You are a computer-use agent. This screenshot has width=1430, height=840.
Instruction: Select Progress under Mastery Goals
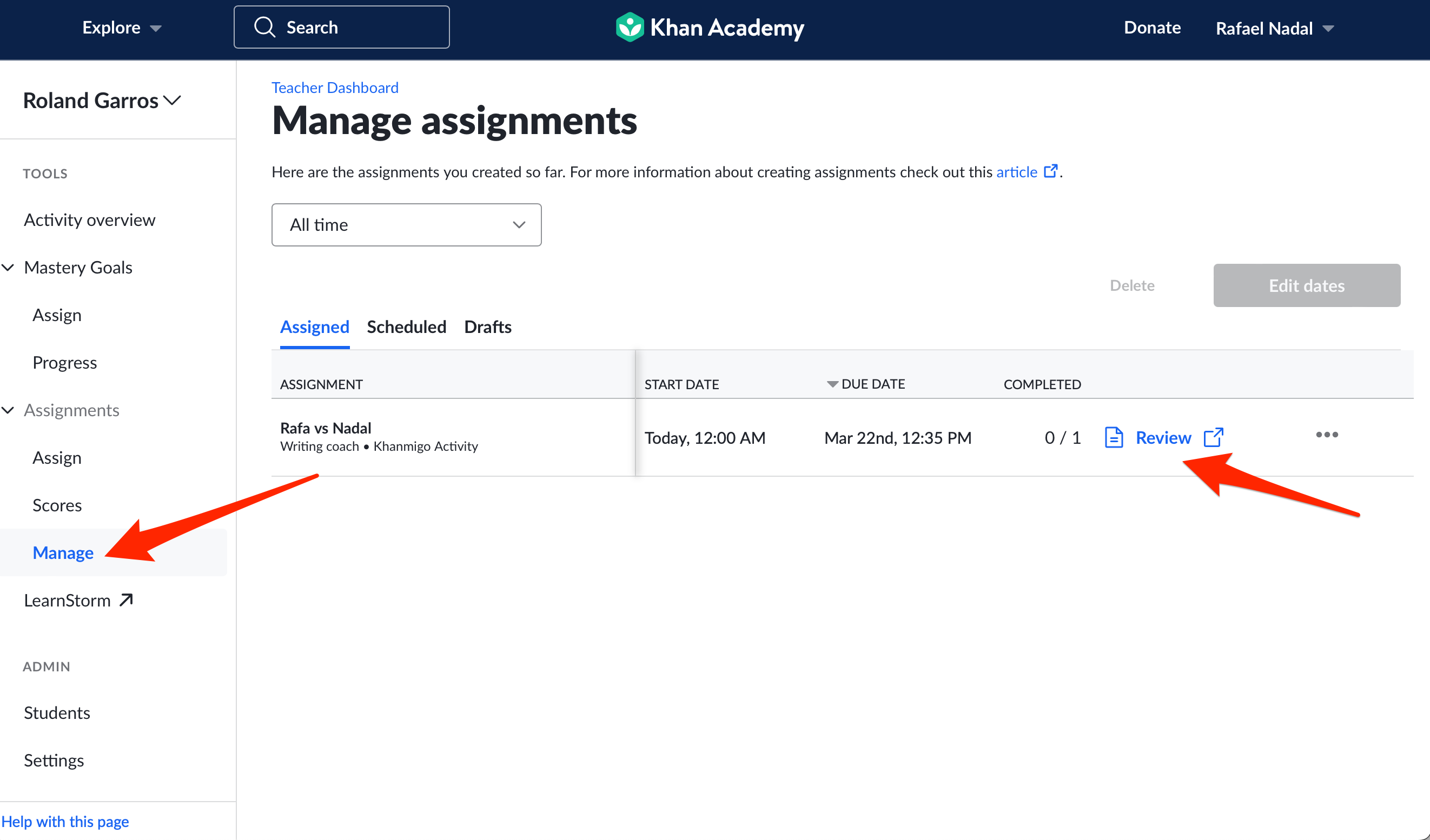tap(65, 362)
